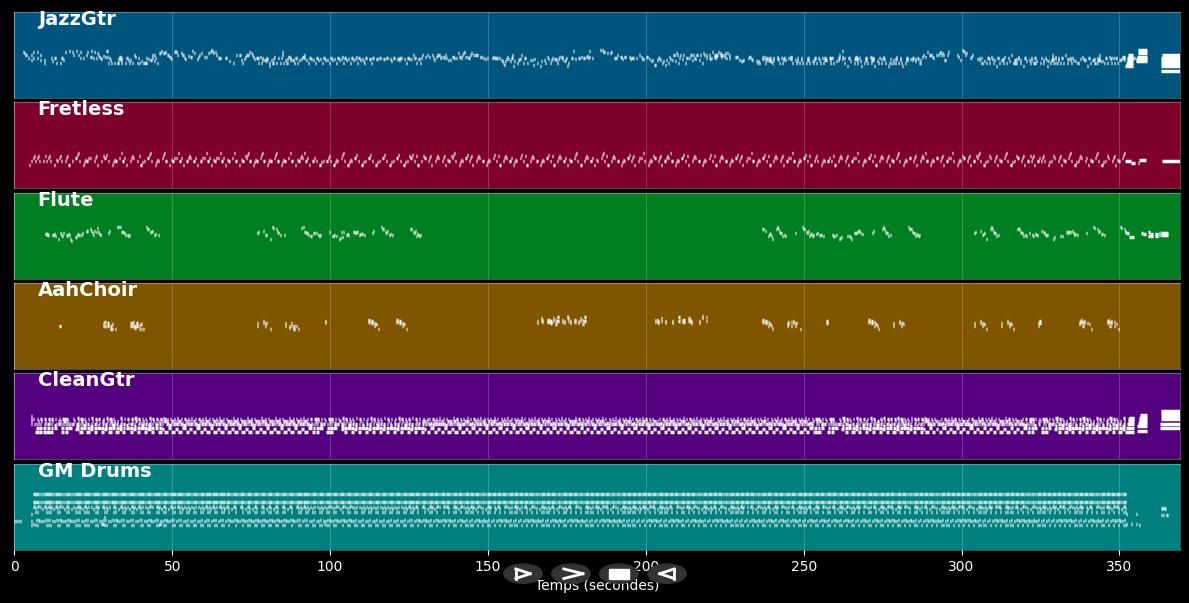The width and height of the screenshot is (1189, 603).
Task: Select the GM Drums track label
Action: 94,471
